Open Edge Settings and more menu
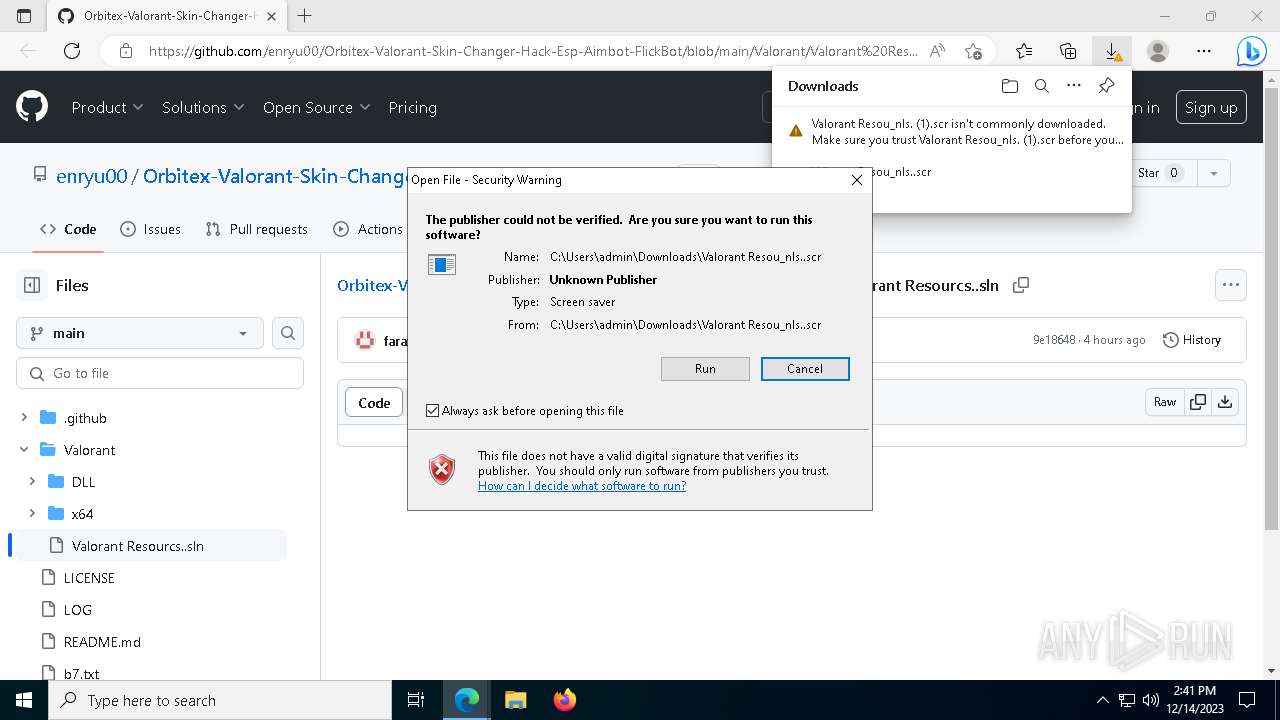The image size is (1280, 720). 1204,51
